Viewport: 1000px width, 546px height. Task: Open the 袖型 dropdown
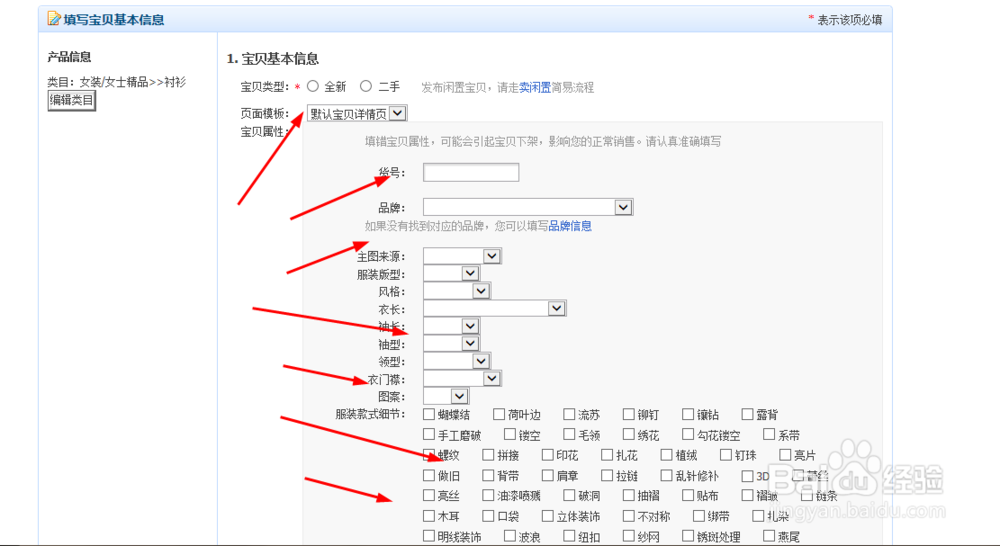click(452, 344)
